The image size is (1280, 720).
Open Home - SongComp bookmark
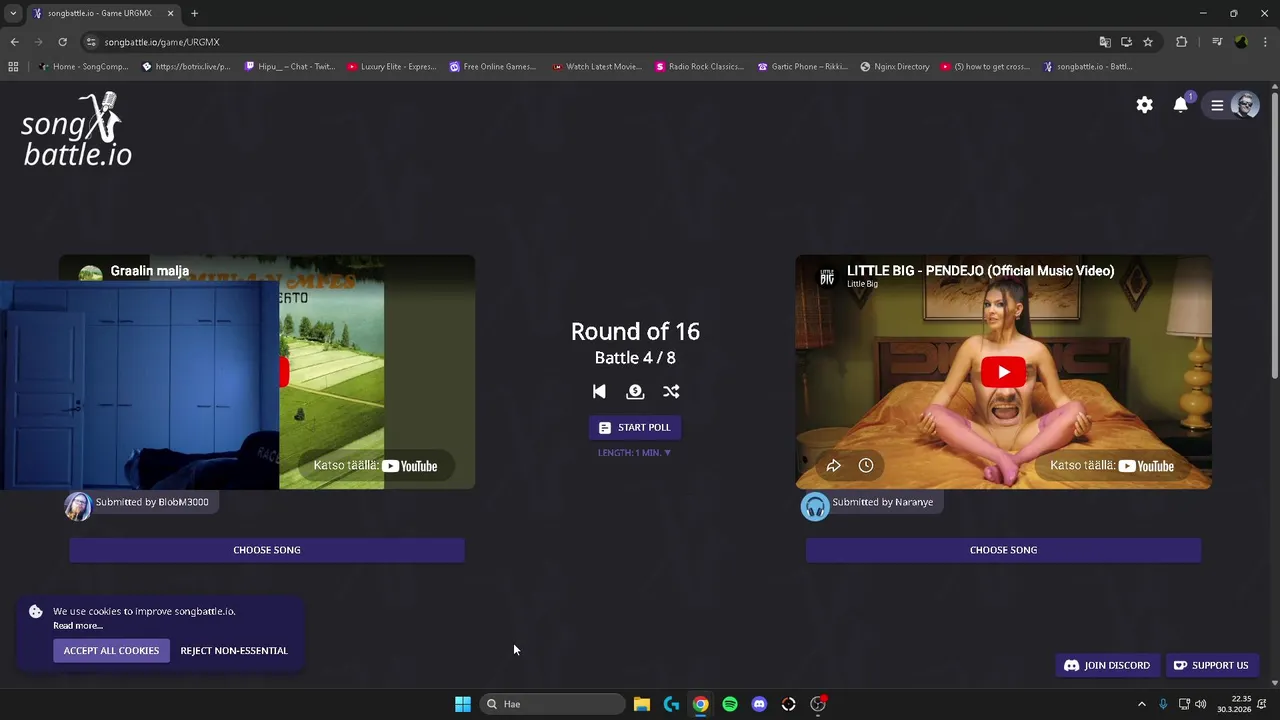pos(84,67)
